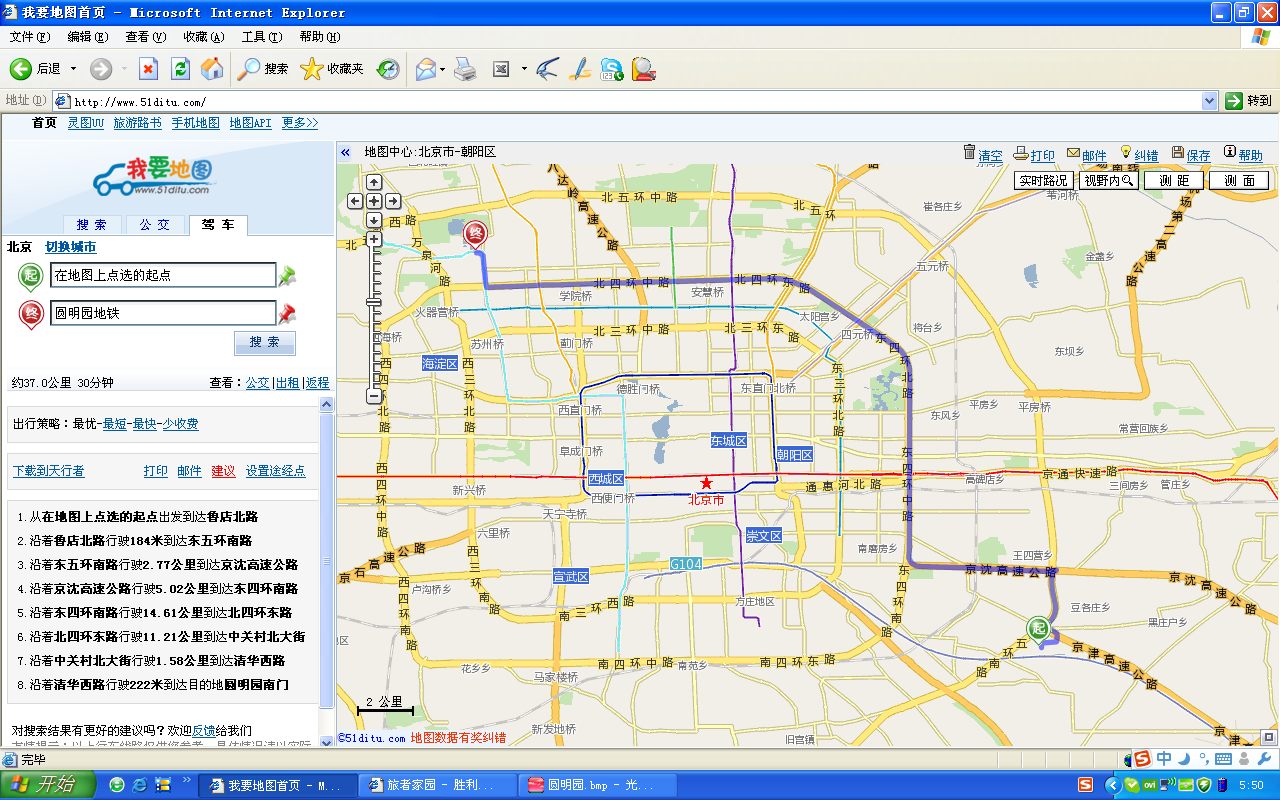Viewport: 1280px width, 800px height.
Task: Click 设置途经点 link
Action: (276, 471)
